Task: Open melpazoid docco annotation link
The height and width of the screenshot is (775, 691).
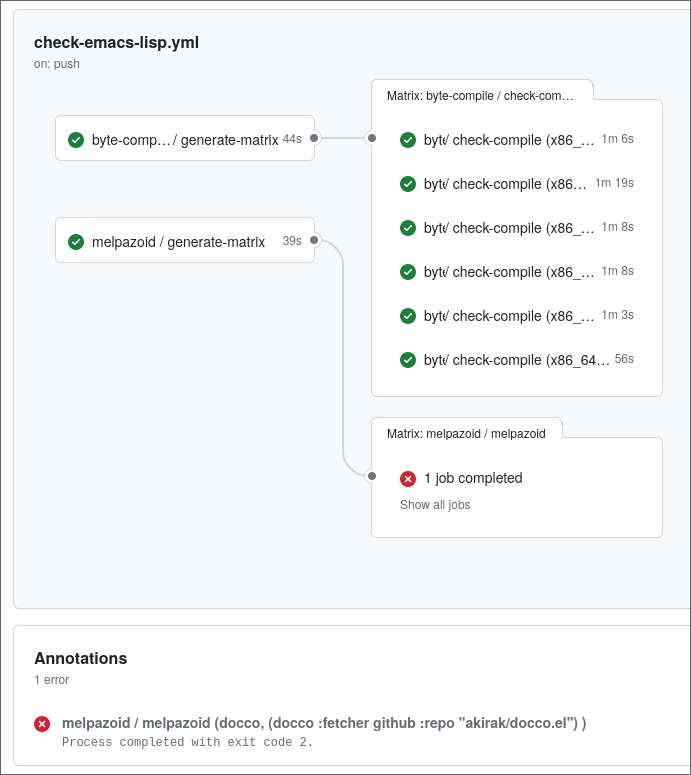Action: [x=324, y=723]
